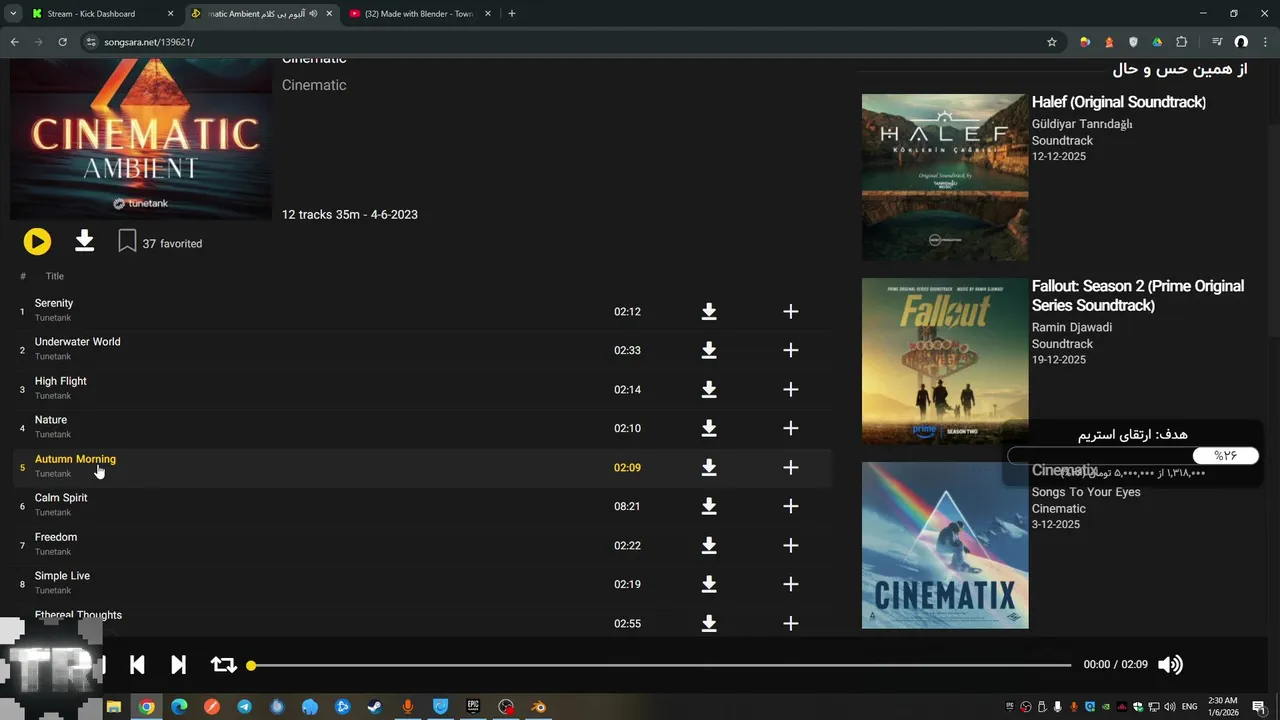Bookmark the album as favorite
The image size is (1280, 720).
click(x=127, y=242)
